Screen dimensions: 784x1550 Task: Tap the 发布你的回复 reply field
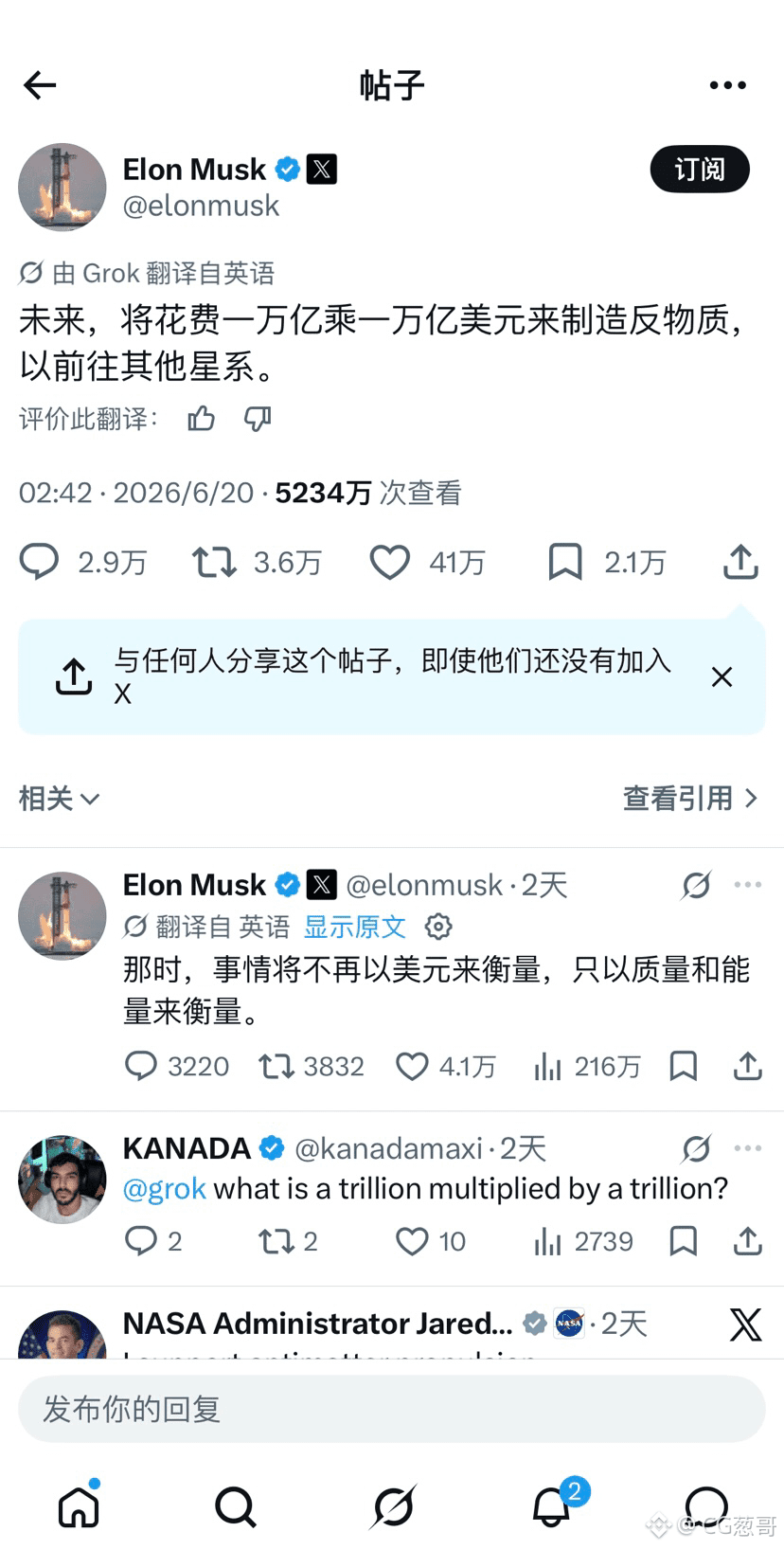point(392,1409)
